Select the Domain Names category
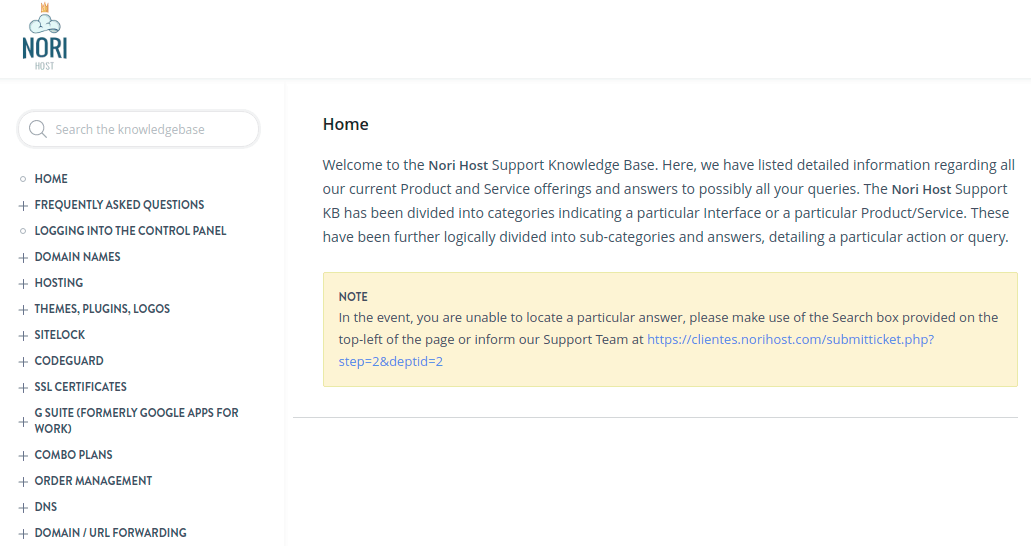 click(x=78, y=257)
